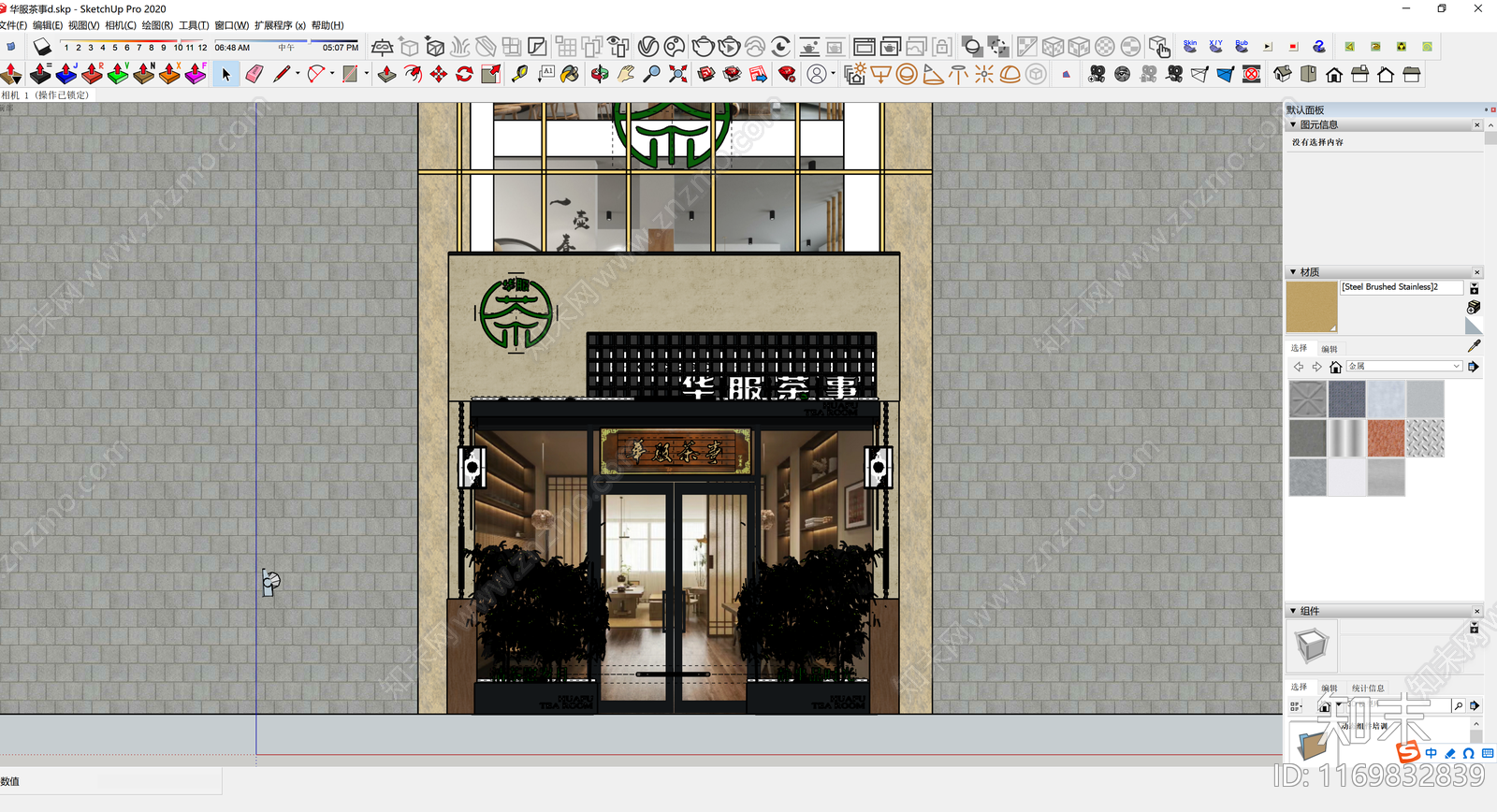1497x812 pixels.
Task: Collapse the 图元信息 panel
Action: click(x=1293, y=124)
